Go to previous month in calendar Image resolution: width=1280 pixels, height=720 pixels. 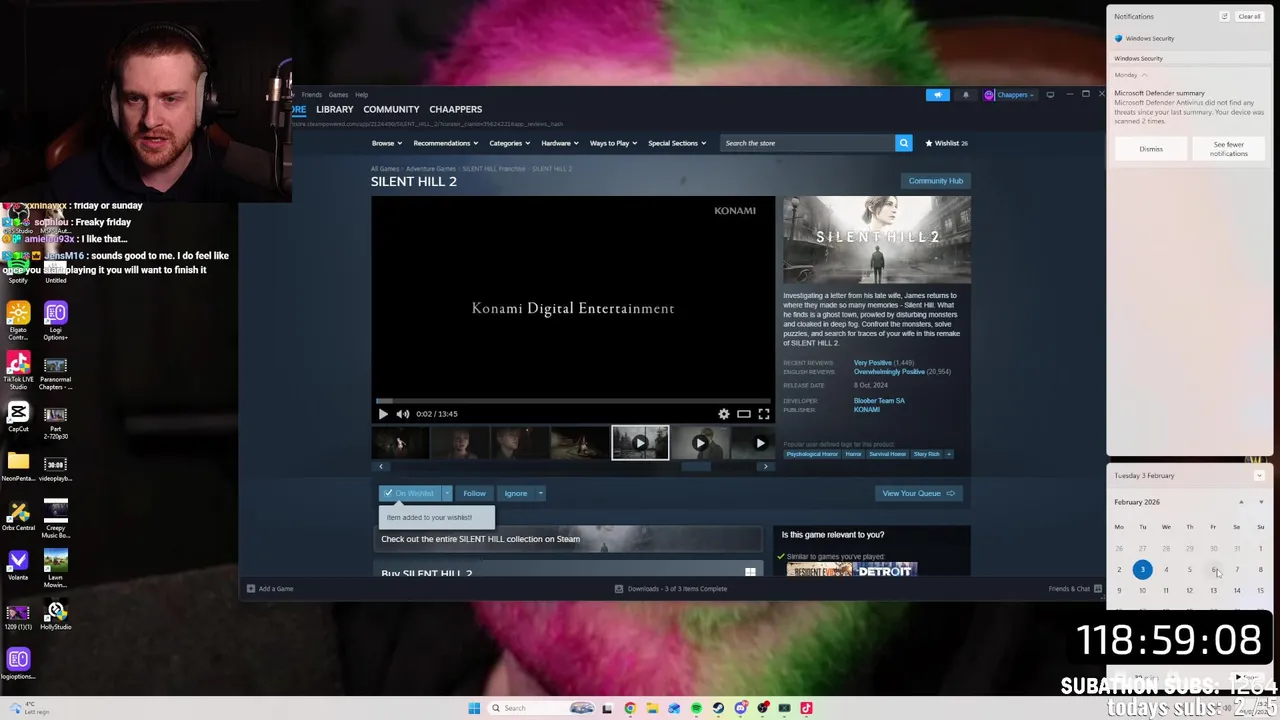pyautogui.click(x=1241, y=502)
